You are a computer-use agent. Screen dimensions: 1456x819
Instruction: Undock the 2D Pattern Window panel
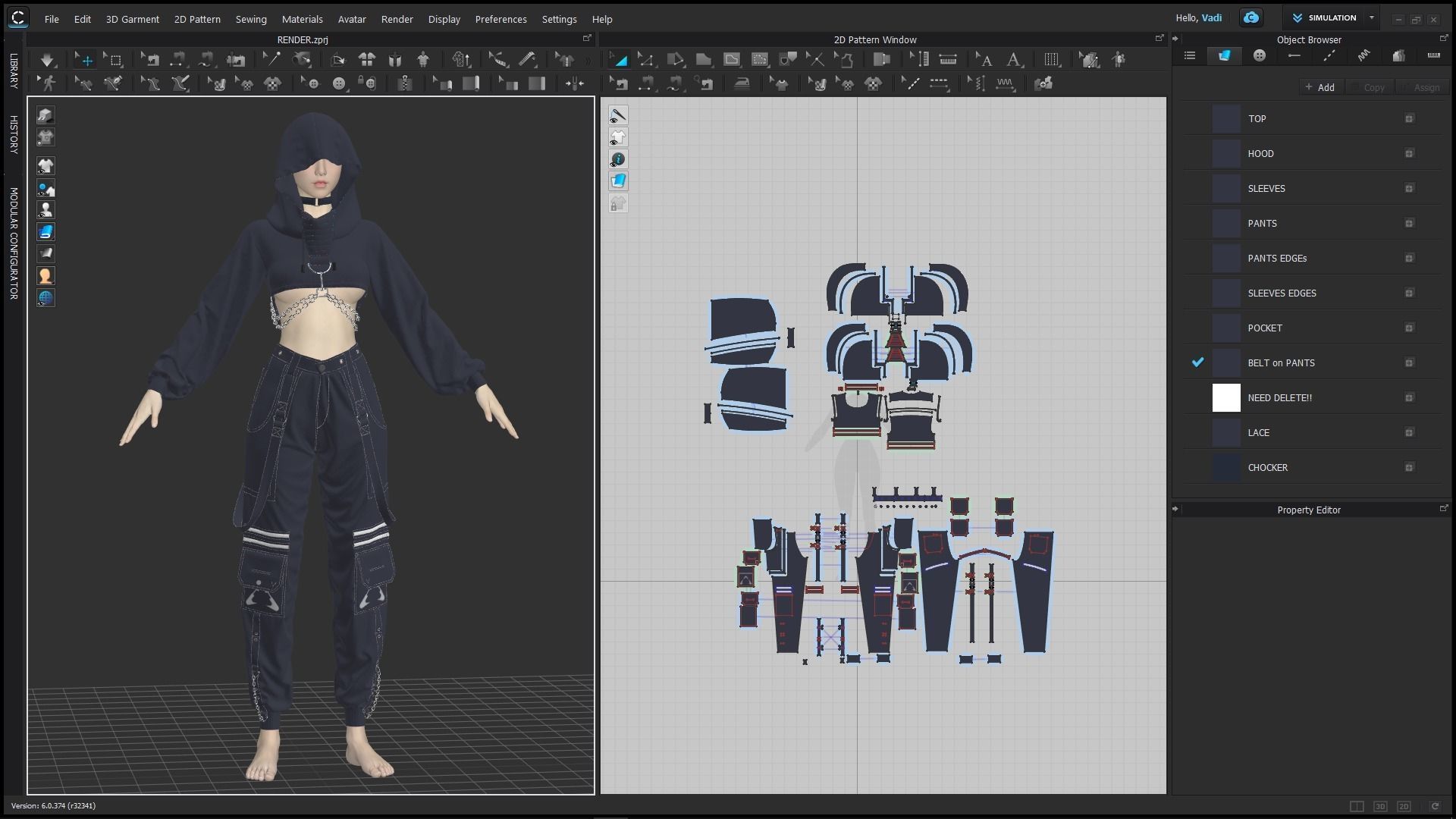pyautogui.click(x=1159, y=38)
